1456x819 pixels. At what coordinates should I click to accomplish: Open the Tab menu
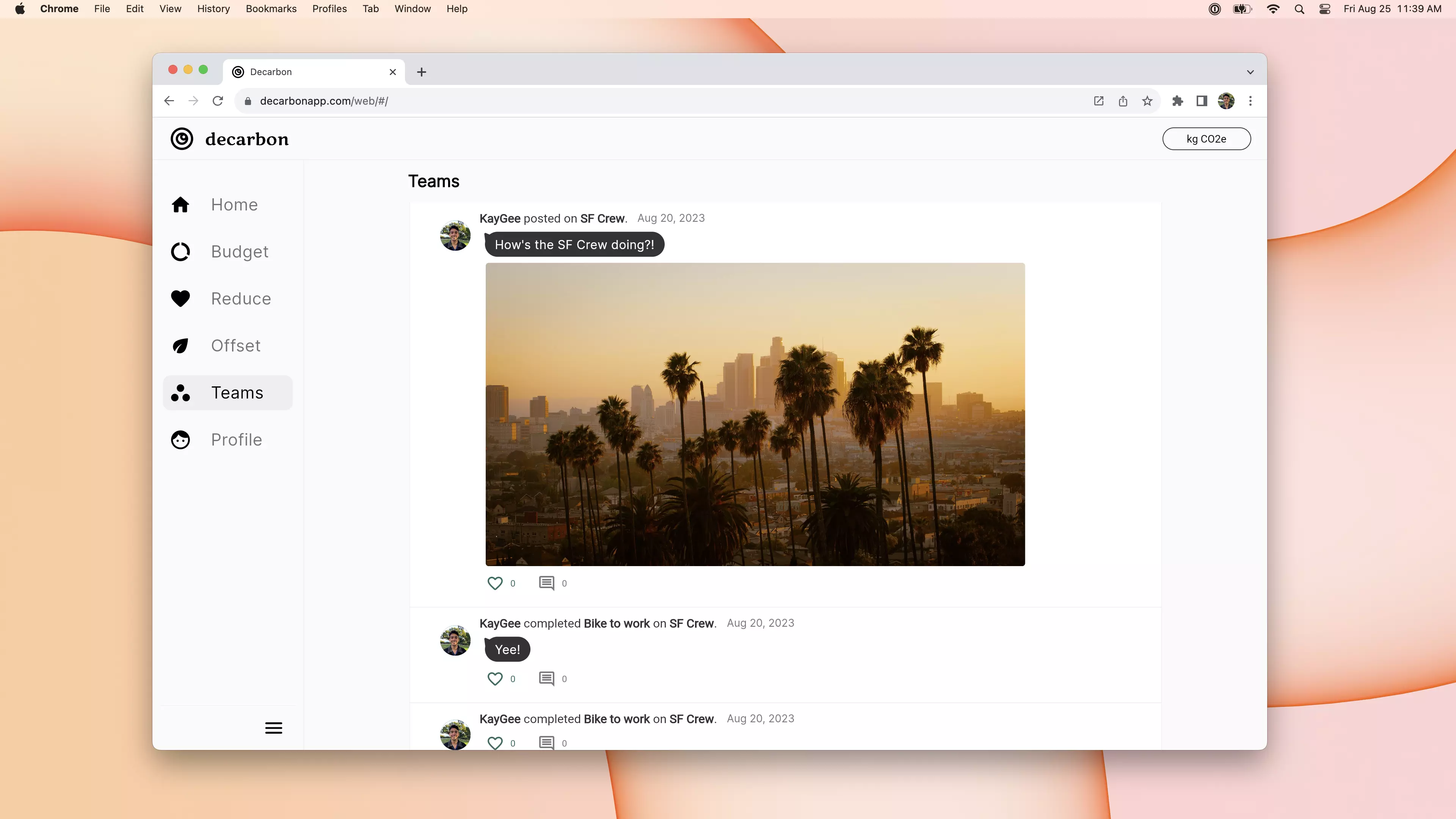tap(370, 8)
